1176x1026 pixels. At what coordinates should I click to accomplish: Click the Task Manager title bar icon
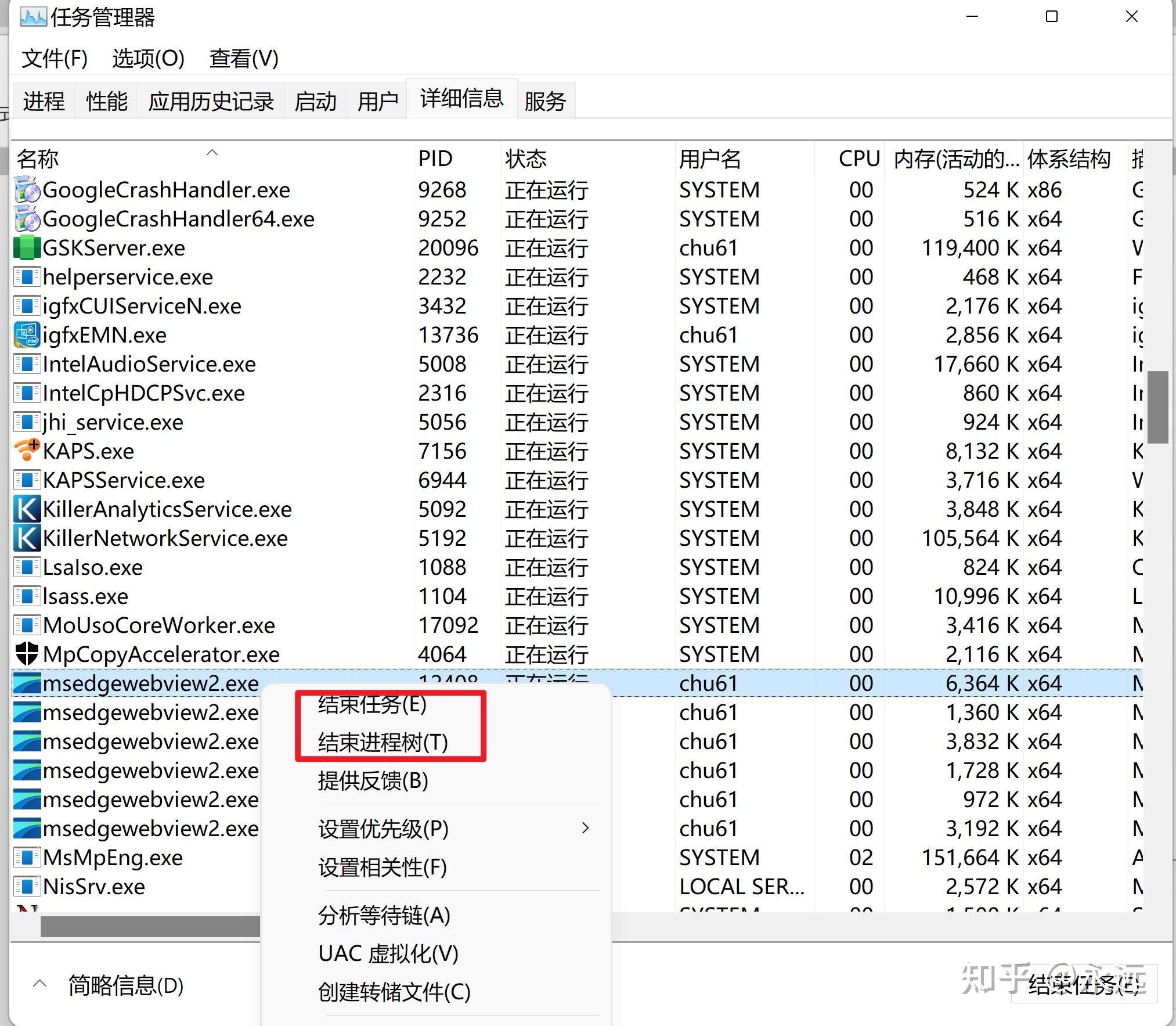tap(33, 17)
